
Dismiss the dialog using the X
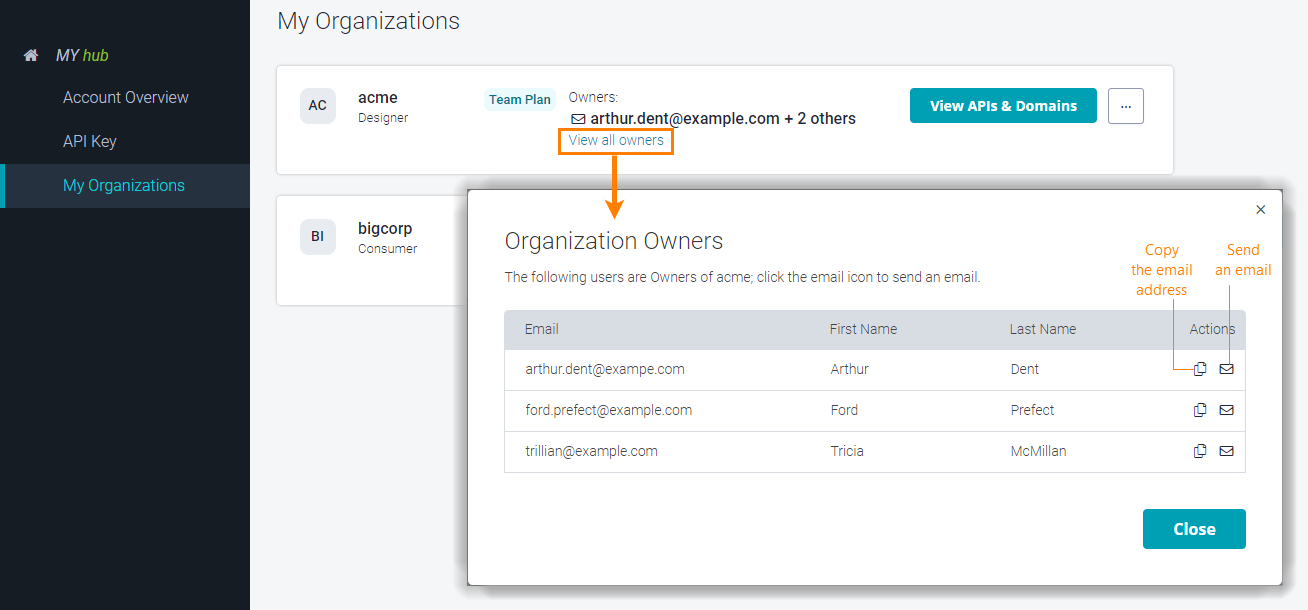(1260, 210)
